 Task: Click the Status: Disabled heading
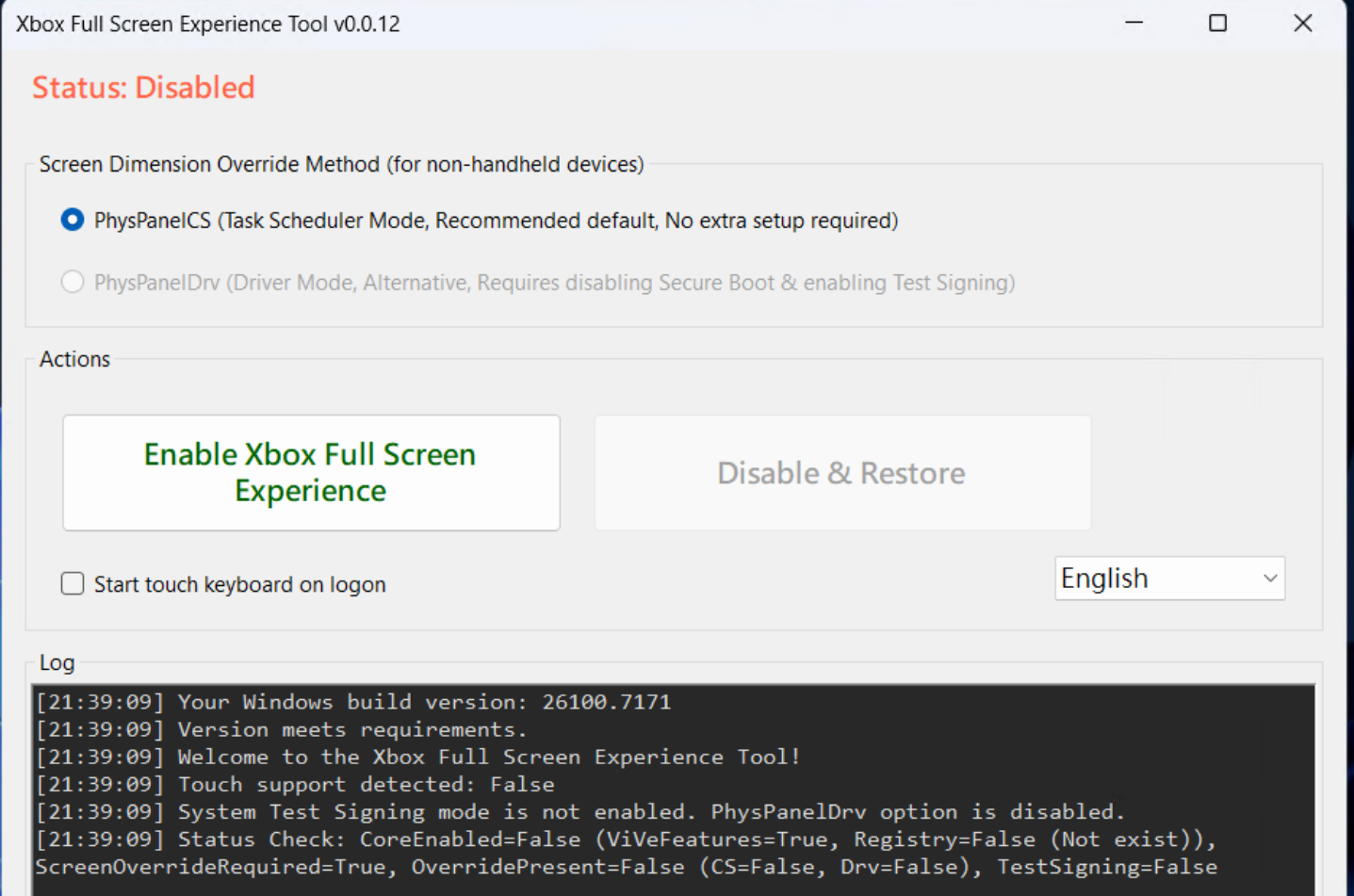(x=143, y=87)
